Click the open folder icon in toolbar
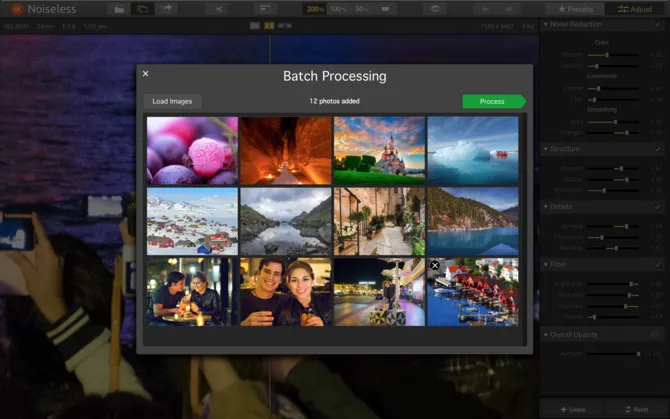670x419 pixels. [119, 8]
